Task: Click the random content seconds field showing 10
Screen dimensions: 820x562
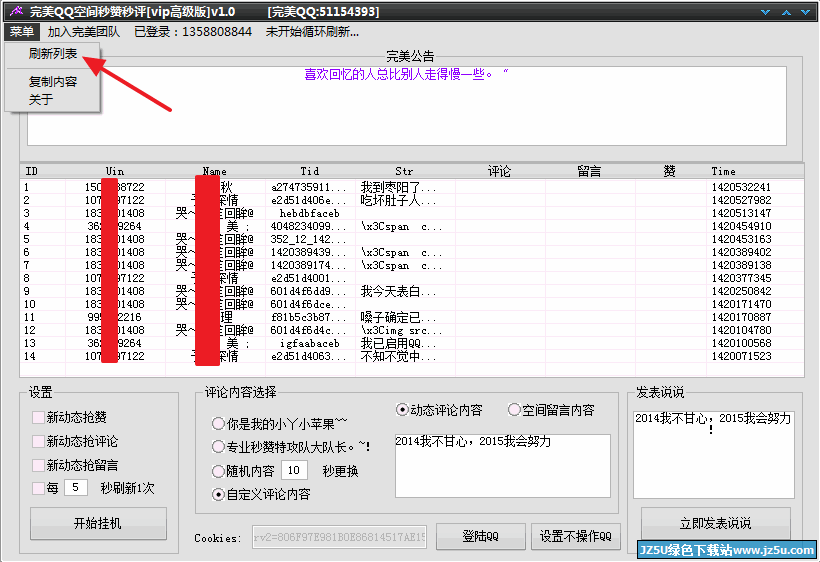Action: (294, 471)
